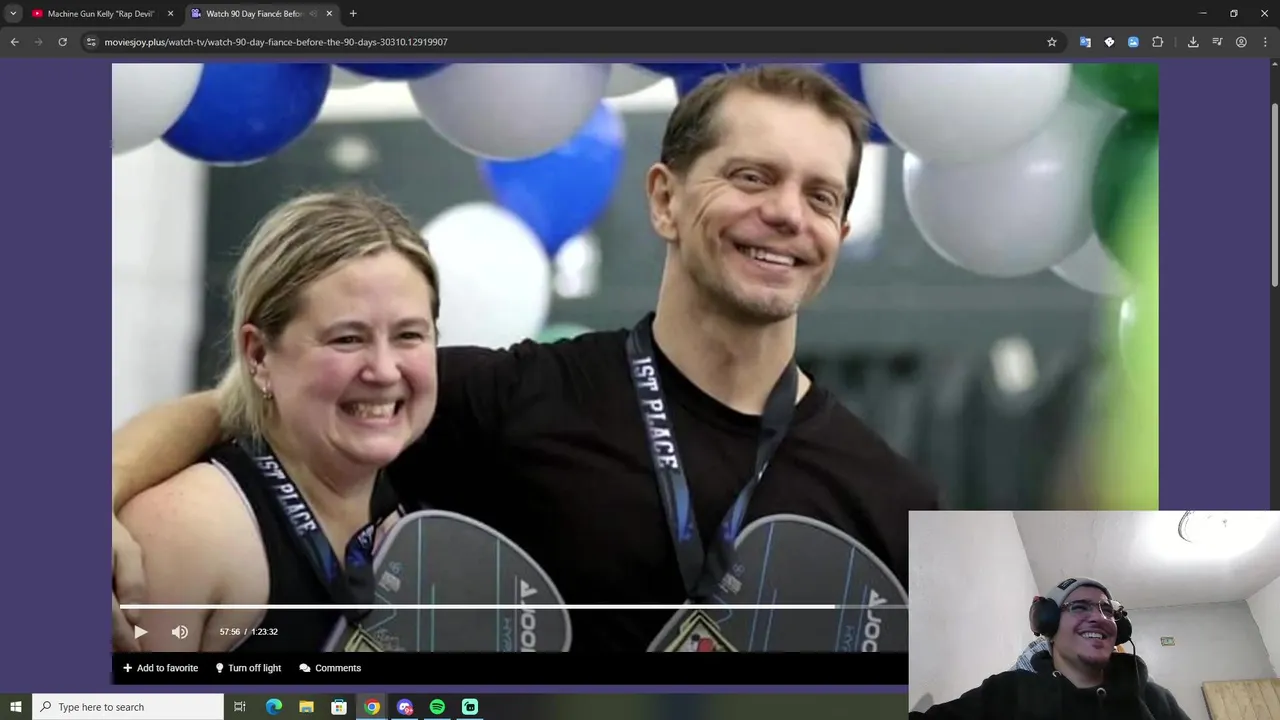Click the page vertical scrollbar

pyautogui.click(x=1274, y=195)
